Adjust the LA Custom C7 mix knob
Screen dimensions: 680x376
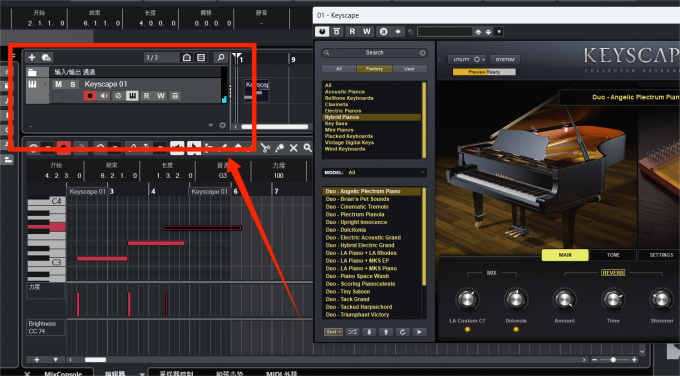[467, 300]
